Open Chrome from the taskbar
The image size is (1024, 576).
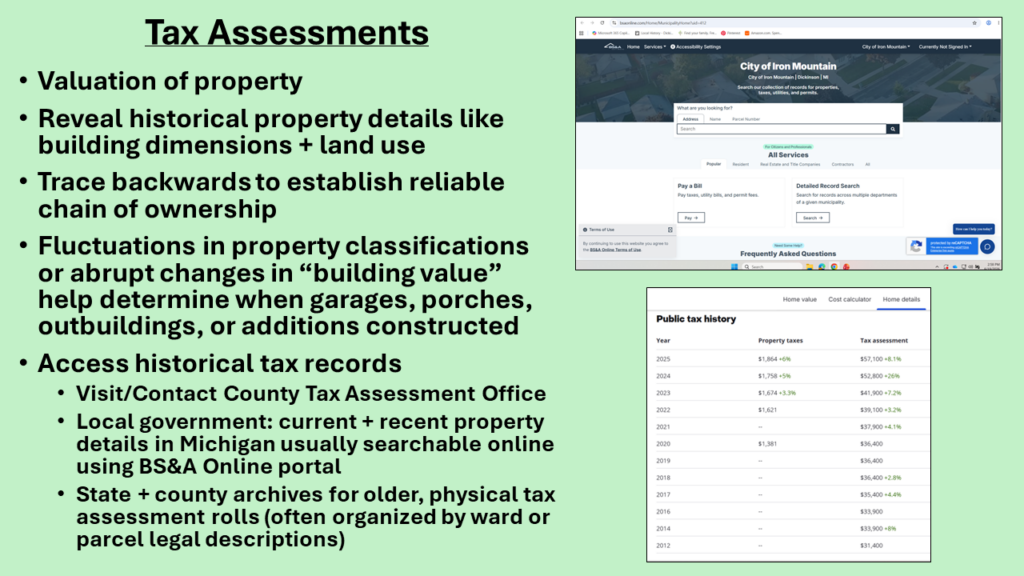[834, 266]
